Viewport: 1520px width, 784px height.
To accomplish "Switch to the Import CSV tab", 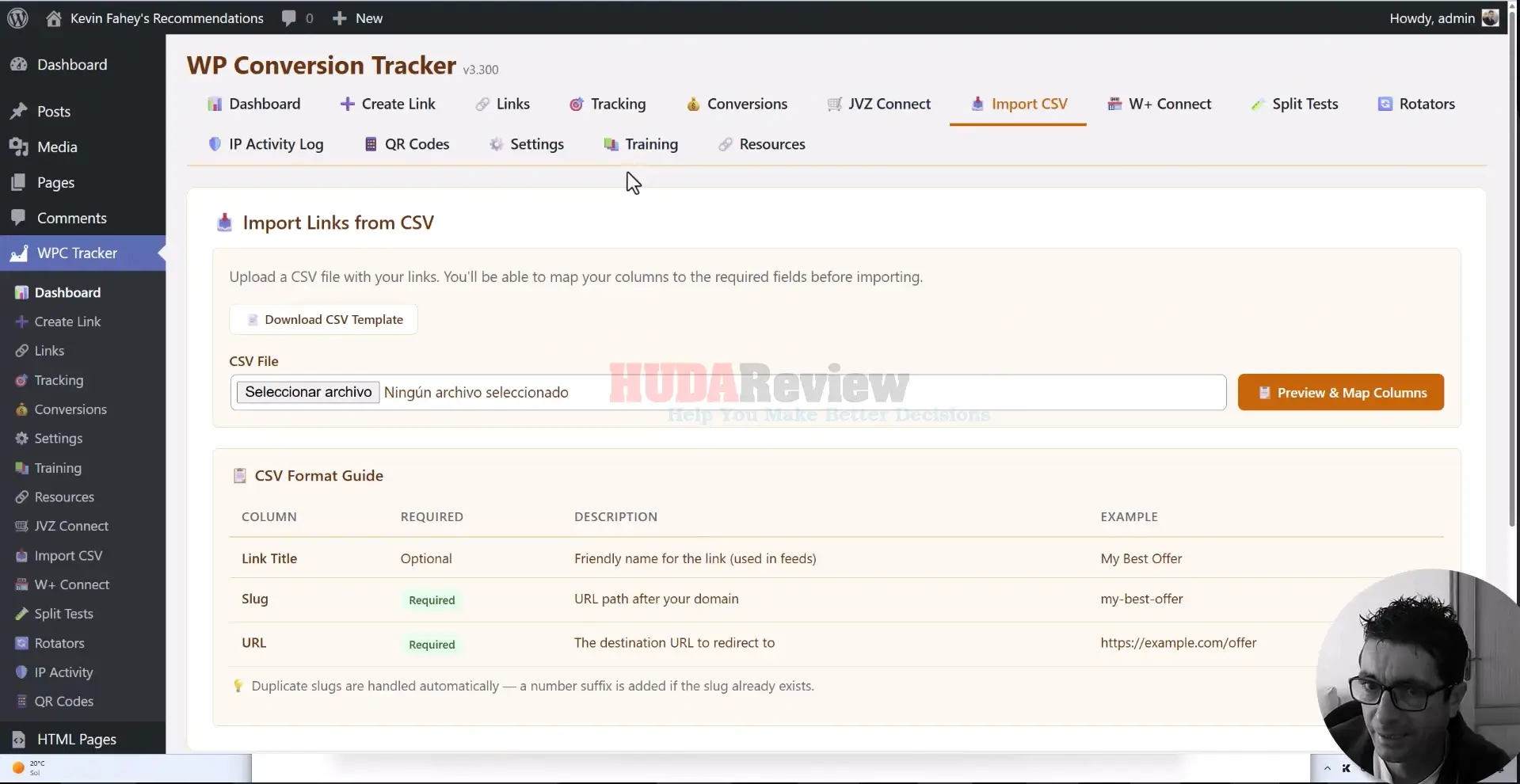I will [x=1018, y=104].
